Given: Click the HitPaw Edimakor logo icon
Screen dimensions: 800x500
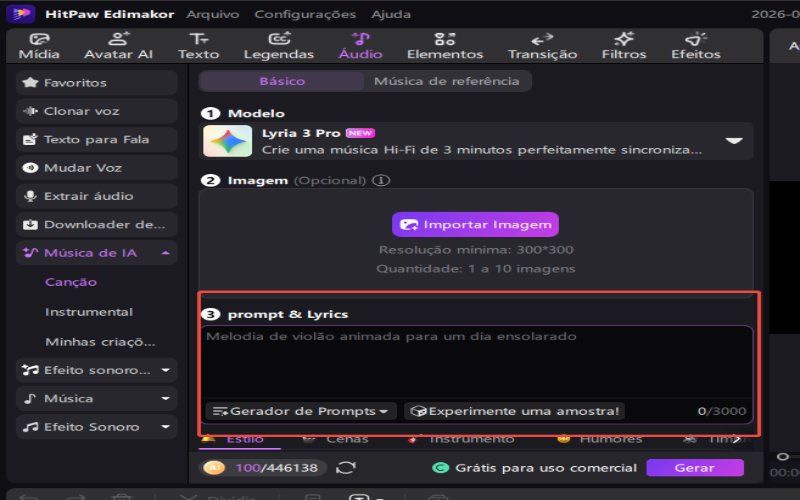Looking at the screenshot, I should [x=21, y=14].
